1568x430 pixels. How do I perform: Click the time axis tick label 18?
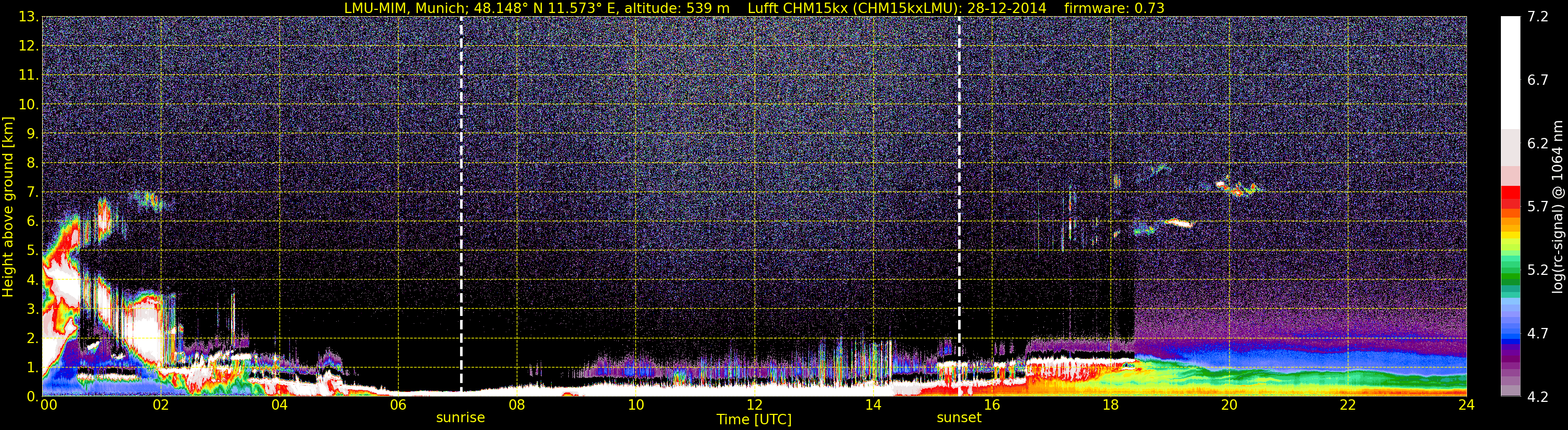pos(1110,405)
